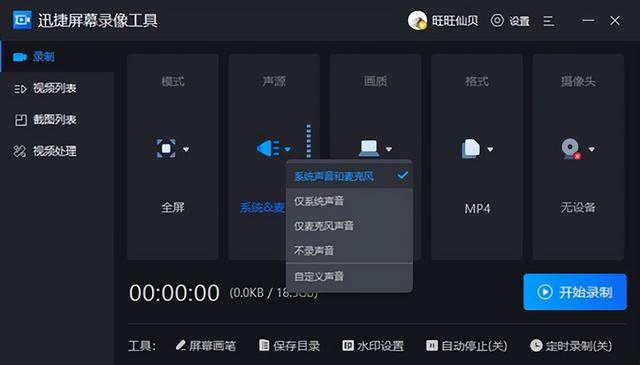Toggle 自动停止(关) setting
The height and width of the screenshot is (365, 640).
click(x=467, y=346)
